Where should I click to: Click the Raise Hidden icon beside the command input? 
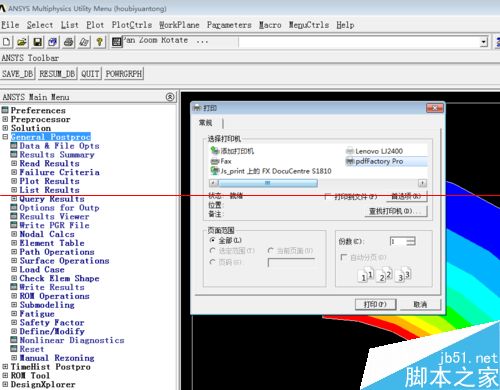pyautogui.click(x=117, y=42)
